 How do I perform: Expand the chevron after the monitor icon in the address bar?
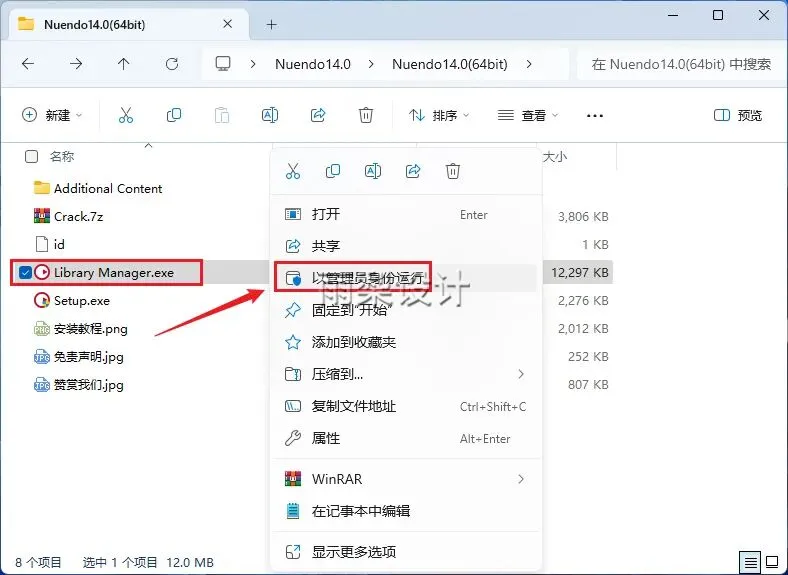[253, 64]
